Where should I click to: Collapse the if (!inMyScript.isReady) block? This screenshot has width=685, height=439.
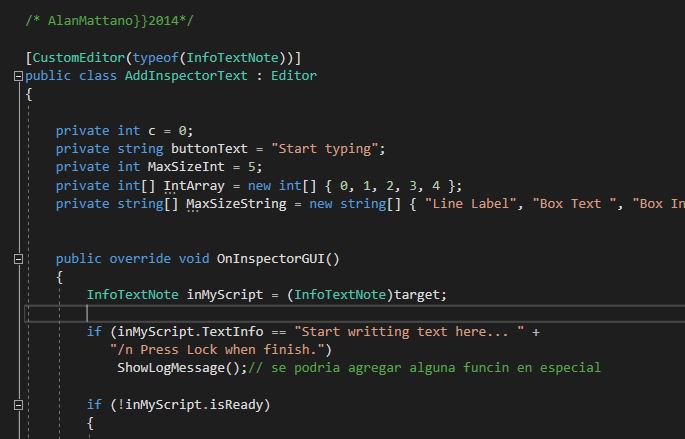(18, 405)
